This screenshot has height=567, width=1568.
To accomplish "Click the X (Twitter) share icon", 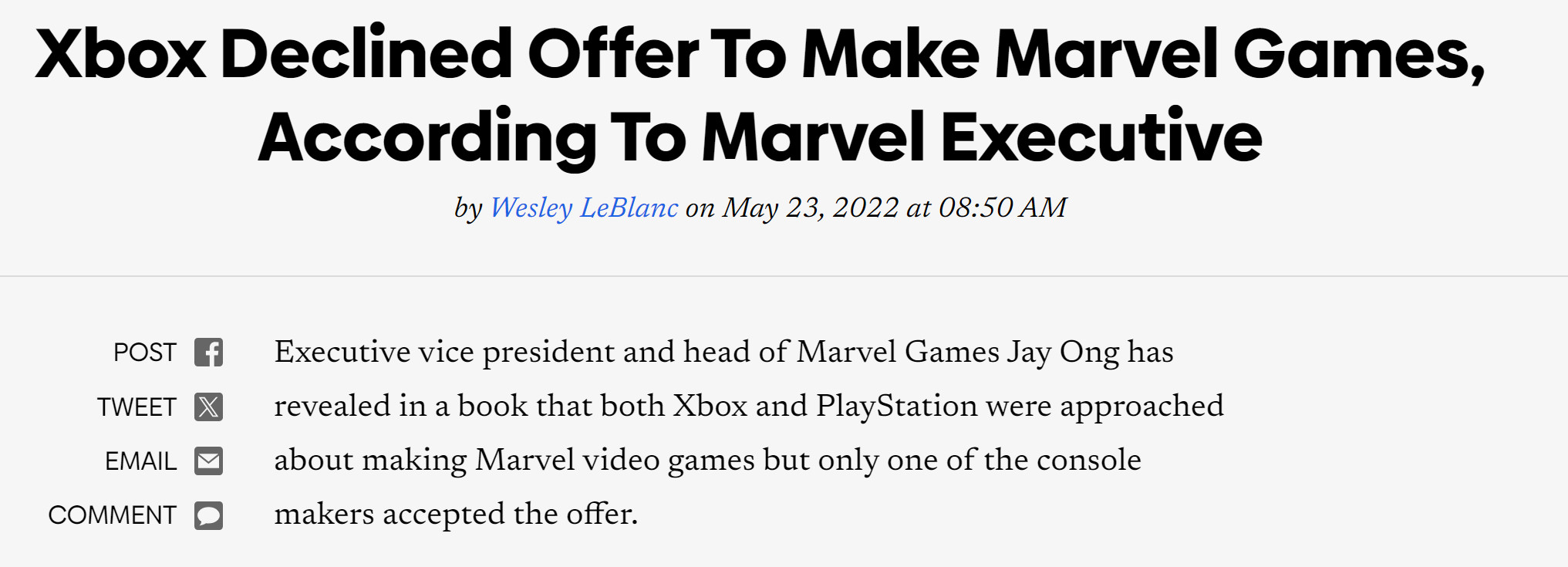I will click(x=208, y=407).
